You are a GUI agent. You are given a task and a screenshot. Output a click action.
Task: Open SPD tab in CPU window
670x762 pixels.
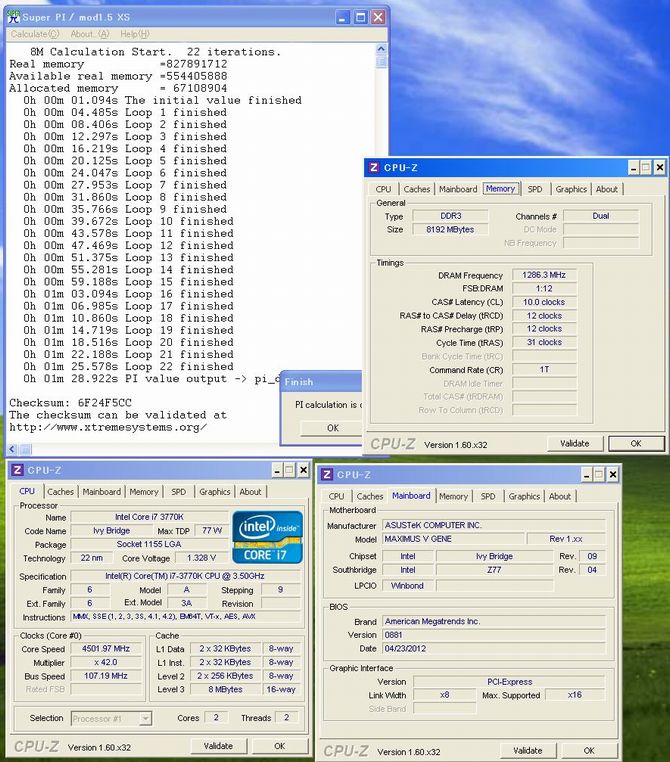pos(178,492)
